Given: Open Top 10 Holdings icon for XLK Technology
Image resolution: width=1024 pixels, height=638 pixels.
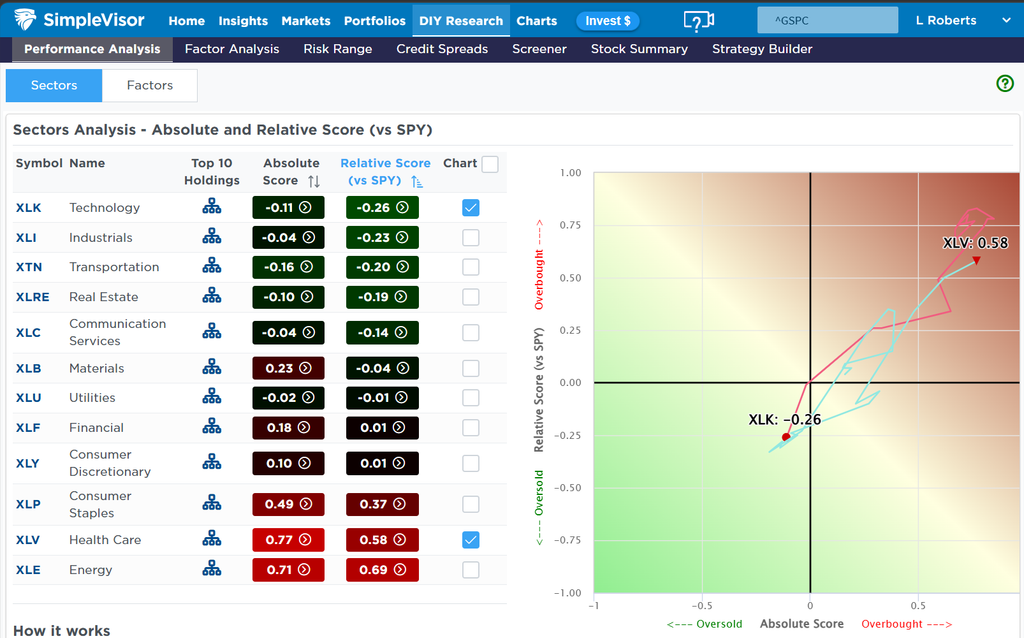Looking at the screenshot, I should [x=212, y=207].
